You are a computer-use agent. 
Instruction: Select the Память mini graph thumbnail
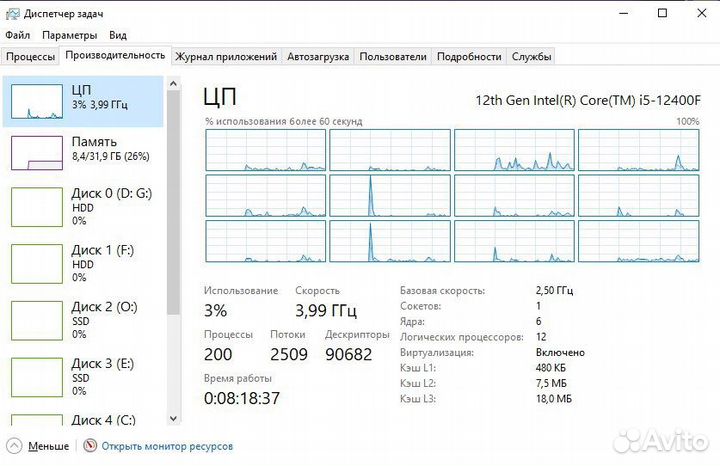tap(37, 153)
